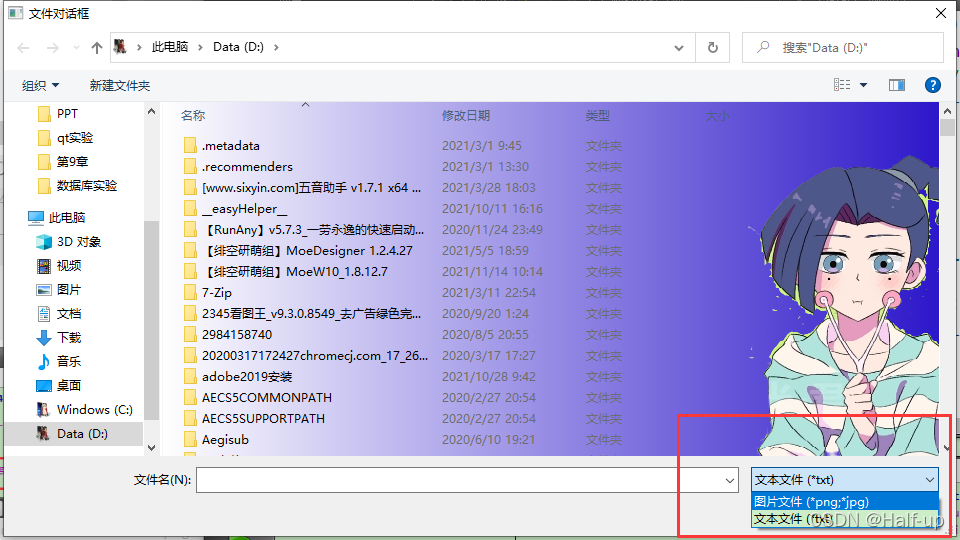Select Data (D:) in the address breadcrumb
Viewport: 960px width, 540px height.
pyautogui.click(x=238, y=47)
